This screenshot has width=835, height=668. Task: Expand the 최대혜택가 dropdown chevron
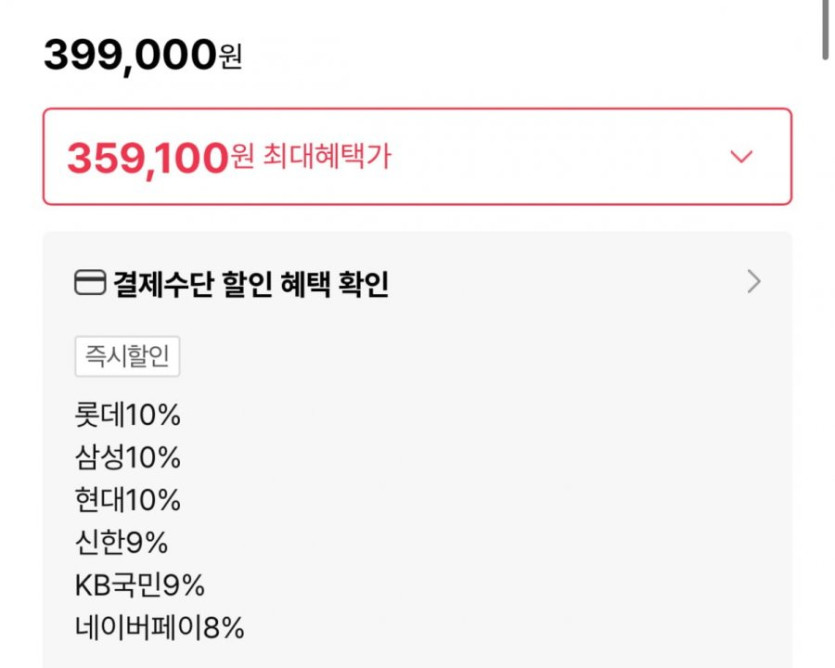pos(741,157)
